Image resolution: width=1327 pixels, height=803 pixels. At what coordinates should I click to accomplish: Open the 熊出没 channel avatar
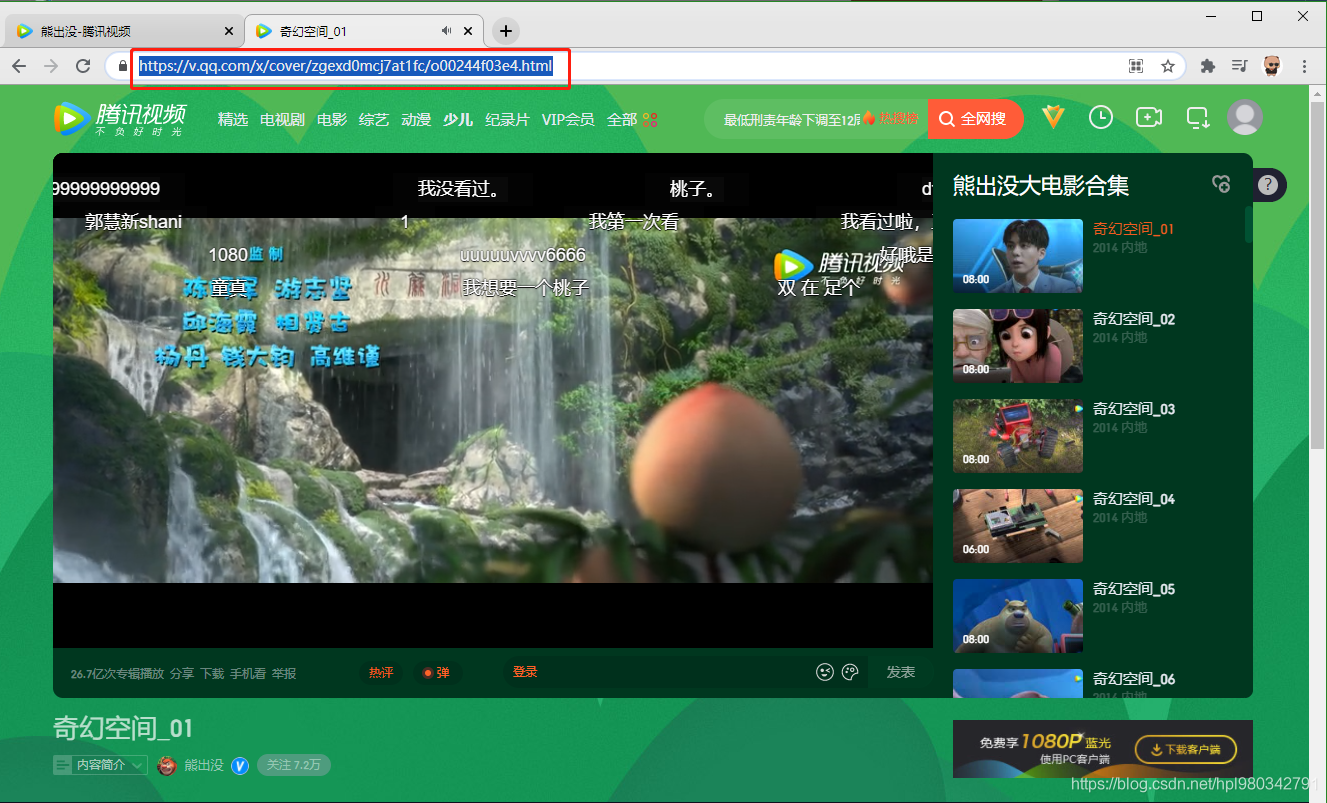tap(166, 765)
